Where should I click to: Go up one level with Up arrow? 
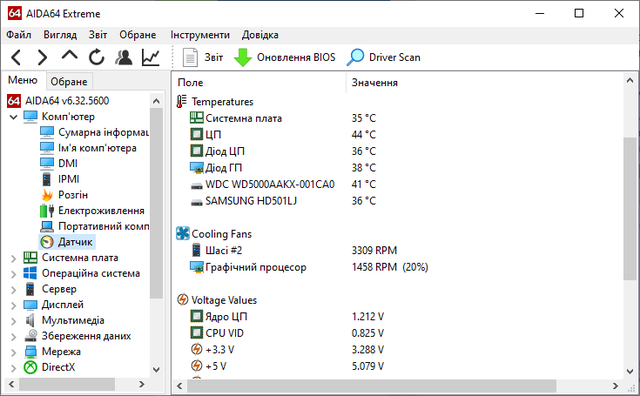(69, 55)
